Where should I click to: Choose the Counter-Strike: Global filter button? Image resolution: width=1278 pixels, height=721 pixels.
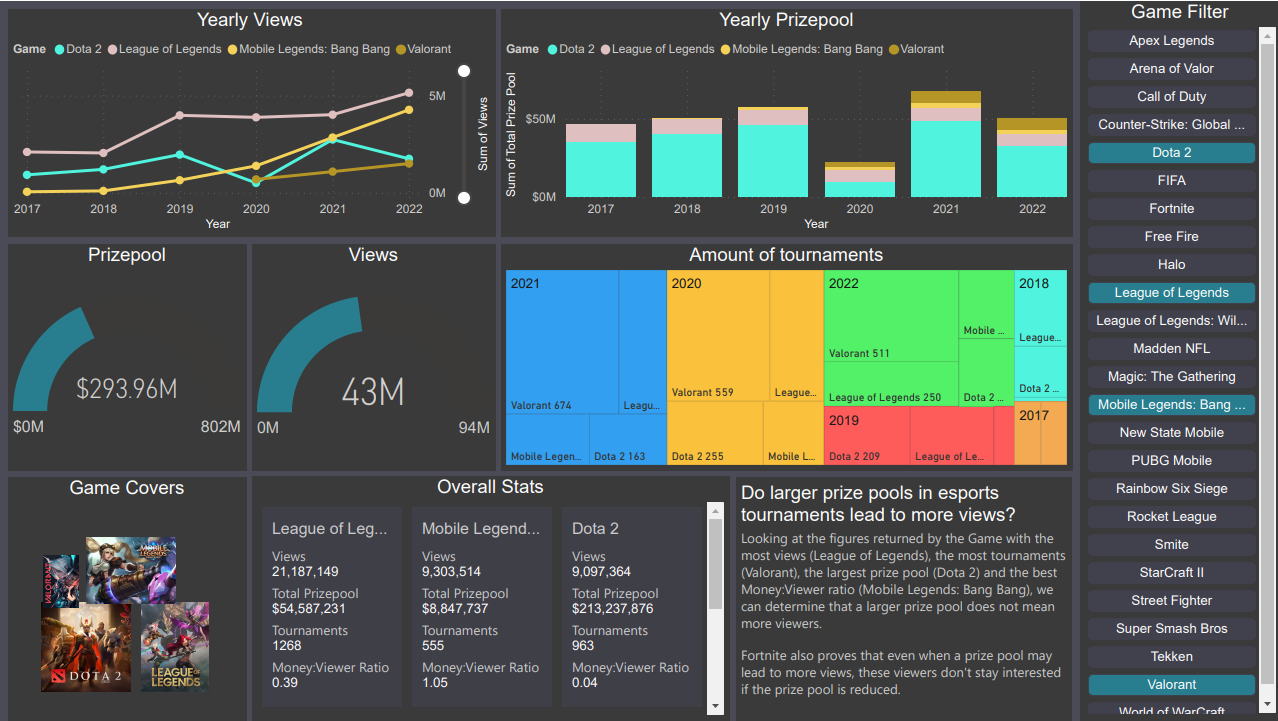pyautogui.click(x=1171, y=125)
